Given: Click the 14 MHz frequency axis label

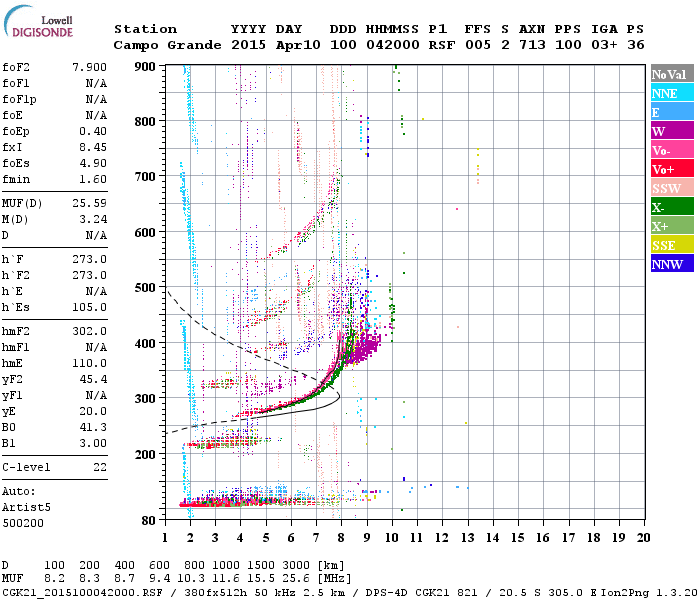Looking at the screenshot, I should tap(492, 538).
